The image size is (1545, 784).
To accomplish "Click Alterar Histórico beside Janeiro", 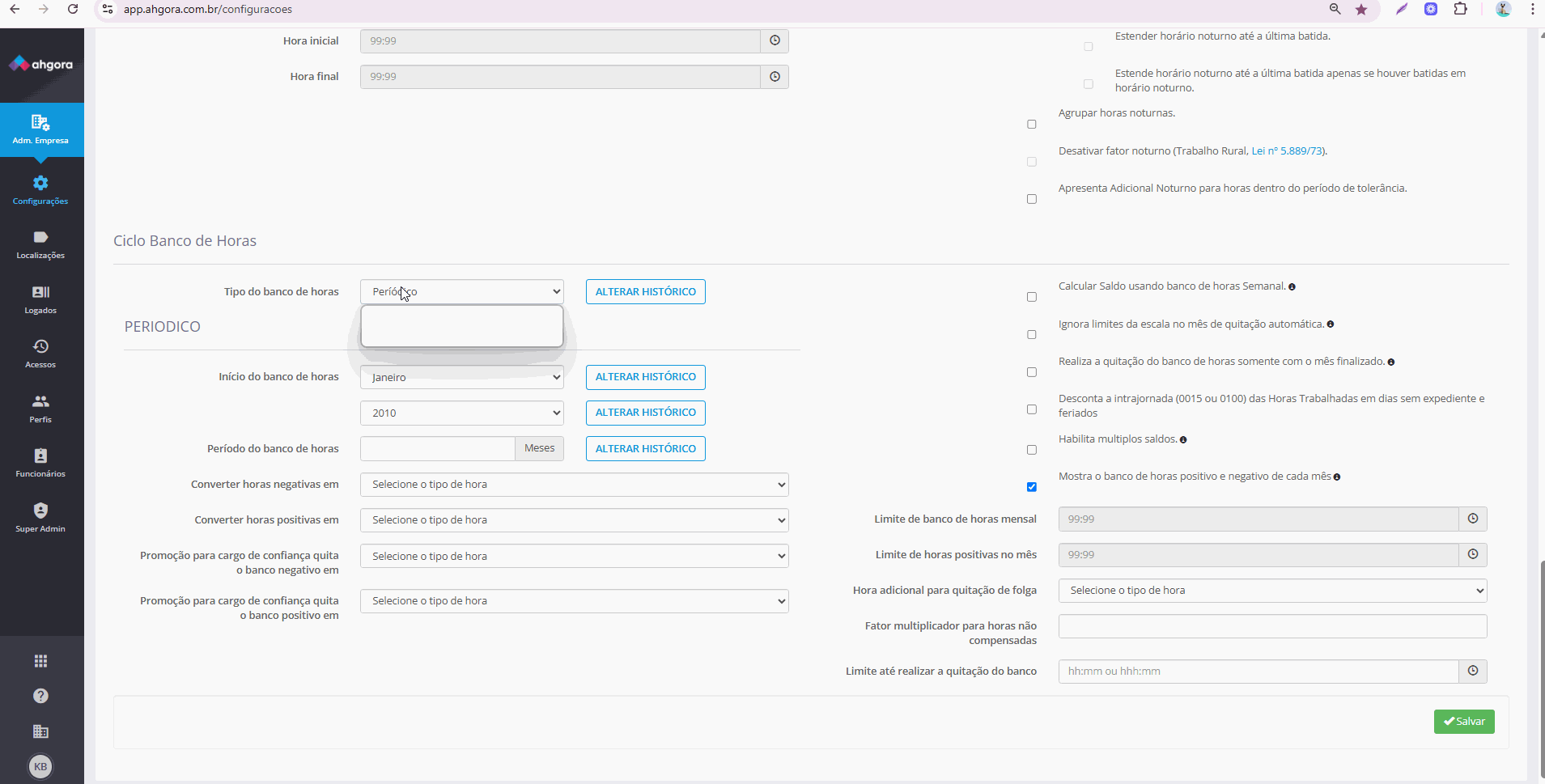I will tap(646, 377).
